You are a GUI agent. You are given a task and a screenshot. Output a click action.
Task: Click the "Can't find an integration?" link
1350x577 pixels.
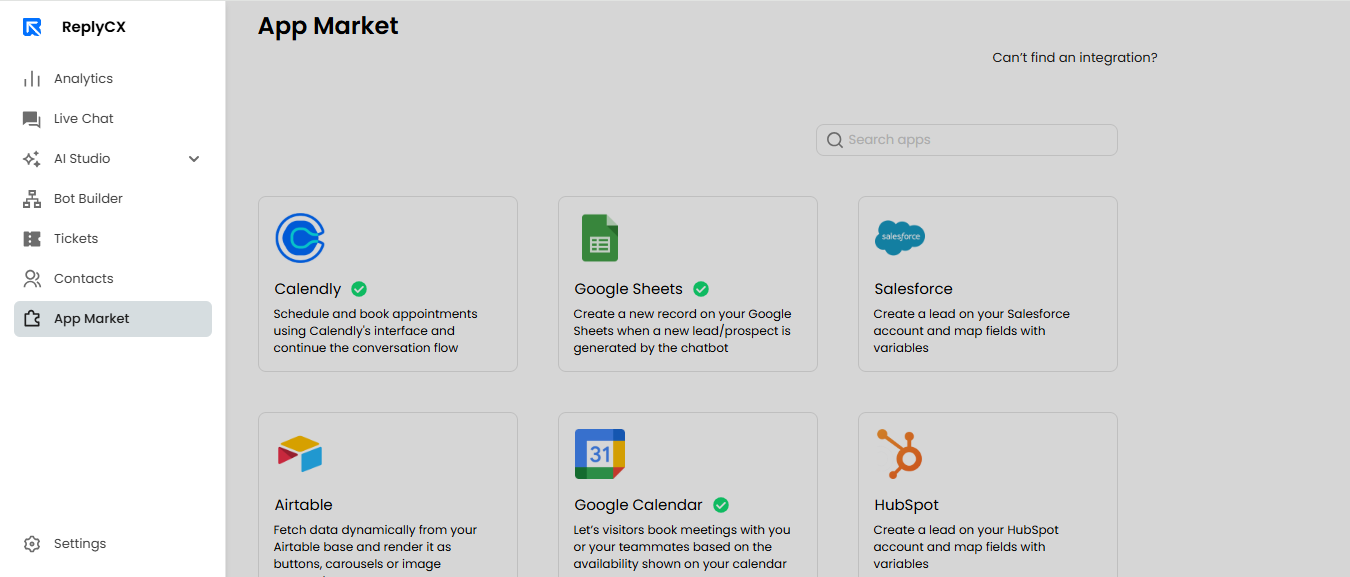[x=1075, y=58]
